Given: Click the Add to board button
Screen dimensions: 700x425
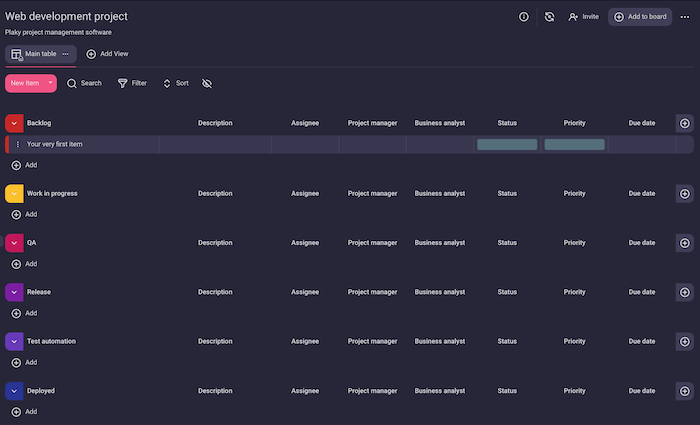Looking at the screenshot, I should click(640, 17).
